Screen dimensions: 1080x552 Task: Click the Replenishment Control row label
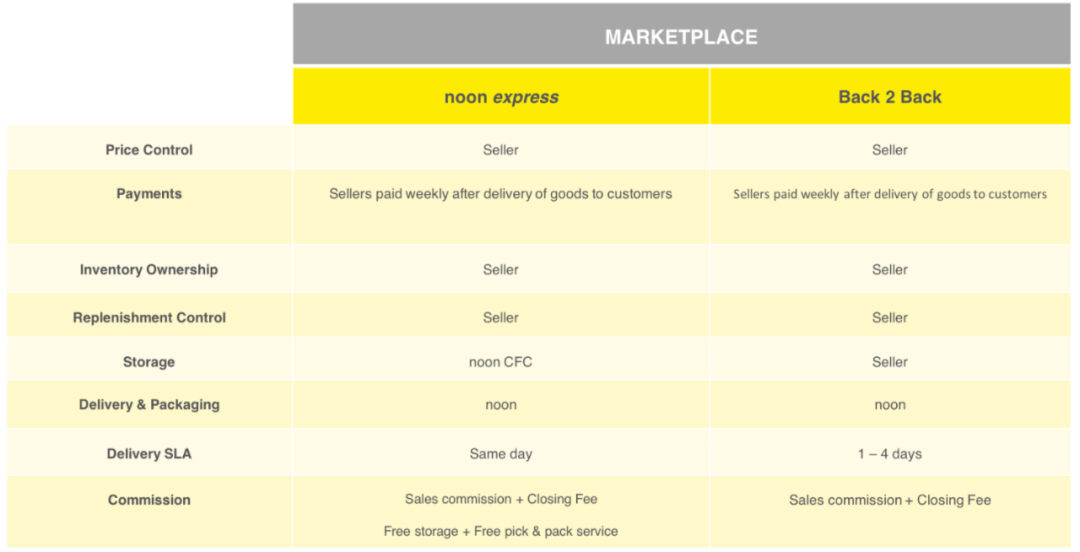coord(149,318)
